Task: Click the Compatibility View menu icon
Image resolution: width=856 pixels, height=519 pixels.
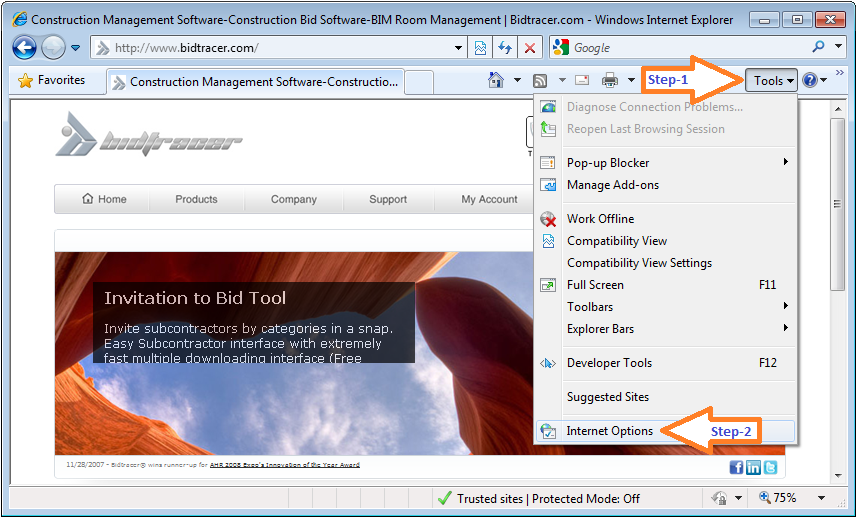Action: click(x=548, y=241)
